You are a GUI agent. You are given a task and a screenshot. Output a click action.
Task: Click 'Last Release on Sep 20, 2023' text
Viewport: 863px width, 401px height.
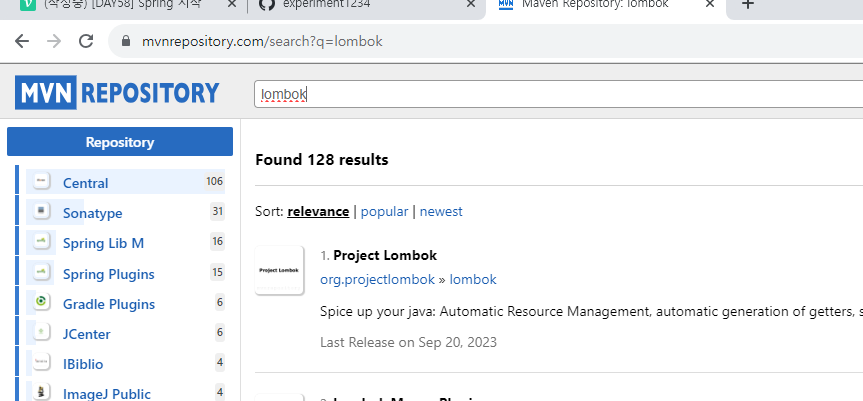click(x=408, y=342)
